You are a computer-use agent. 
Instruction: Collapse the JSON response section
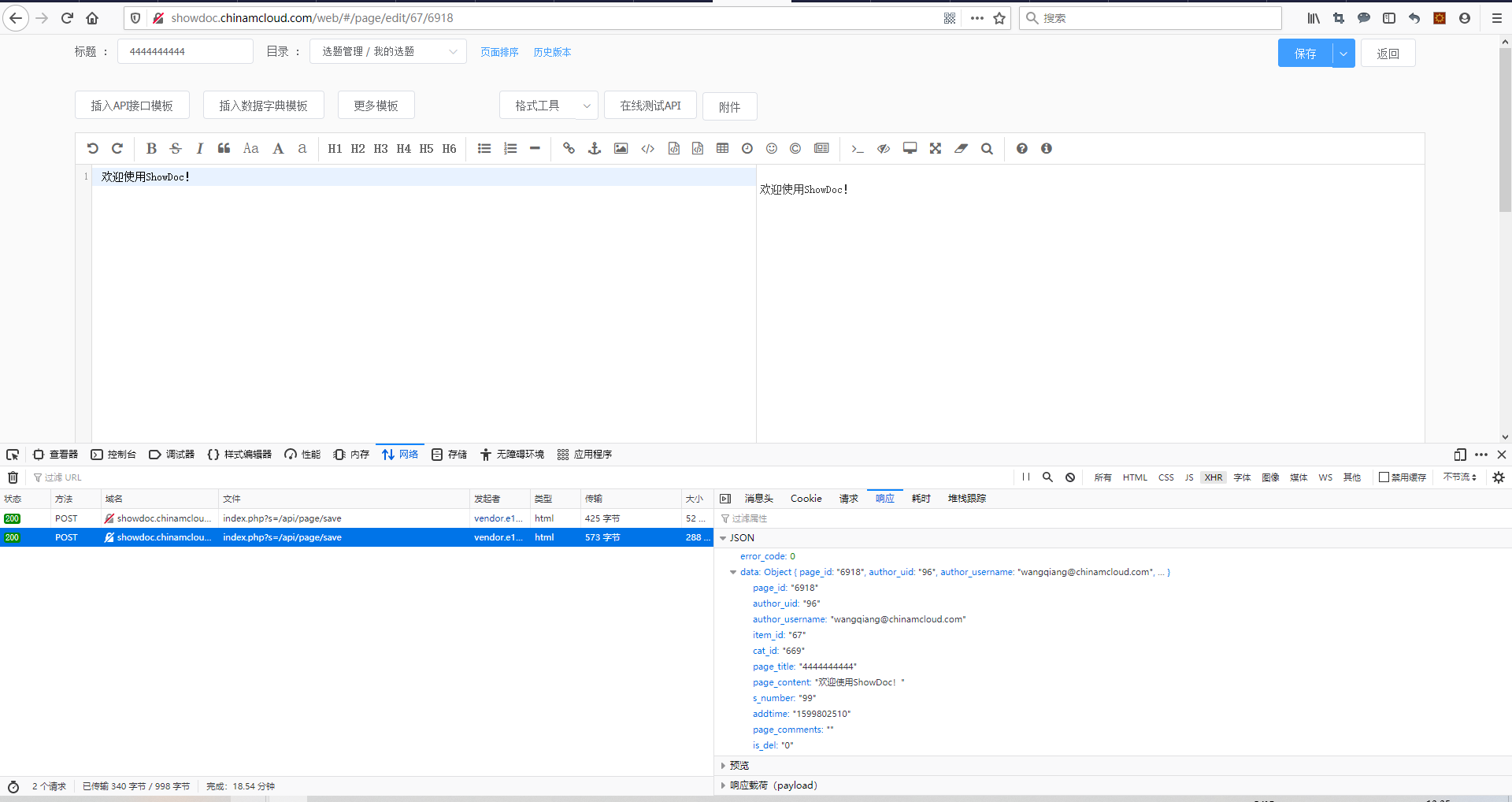pyautogui.click(x=723, y=538)
